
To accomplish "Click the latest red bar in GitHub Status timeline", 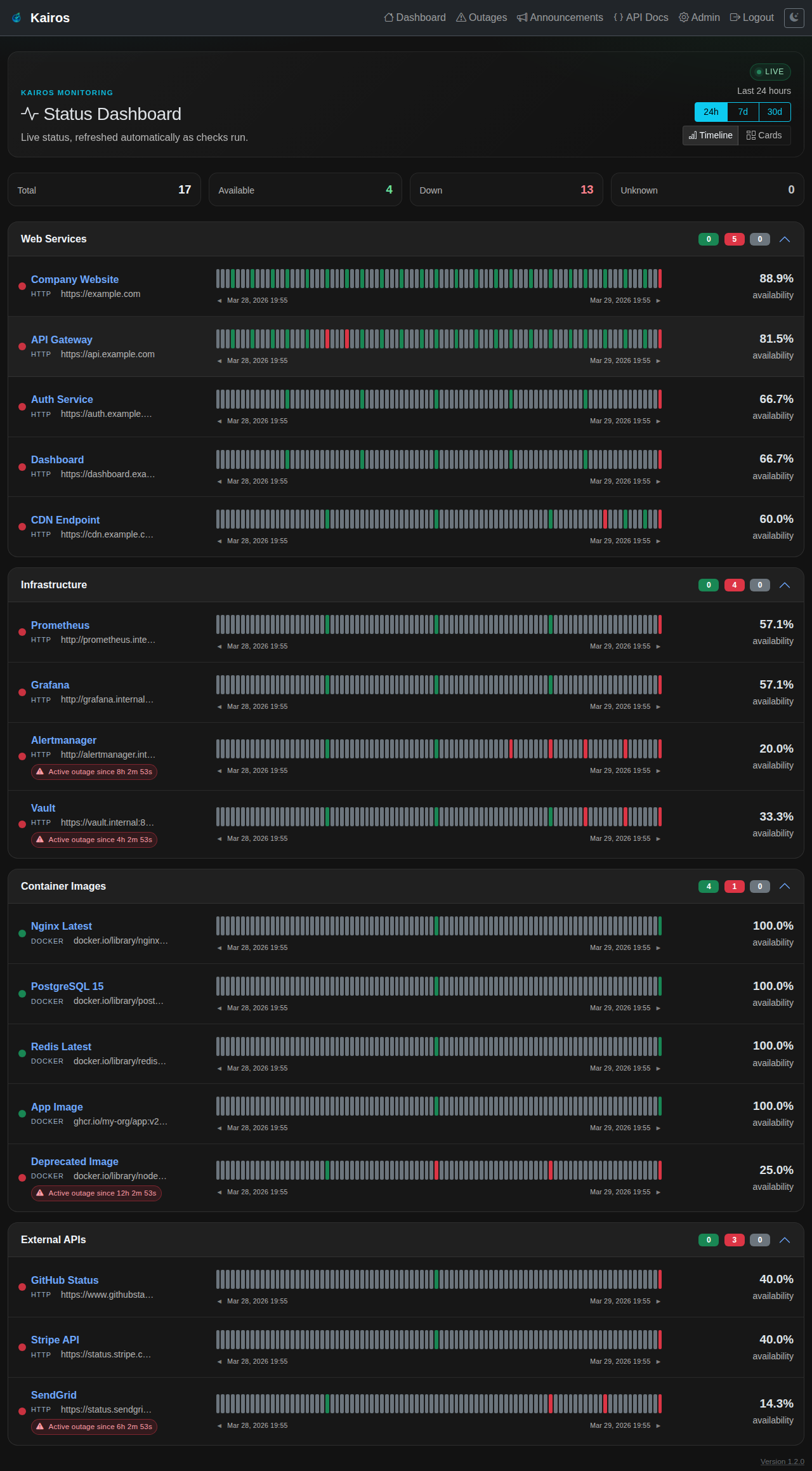I will 660,1279.
